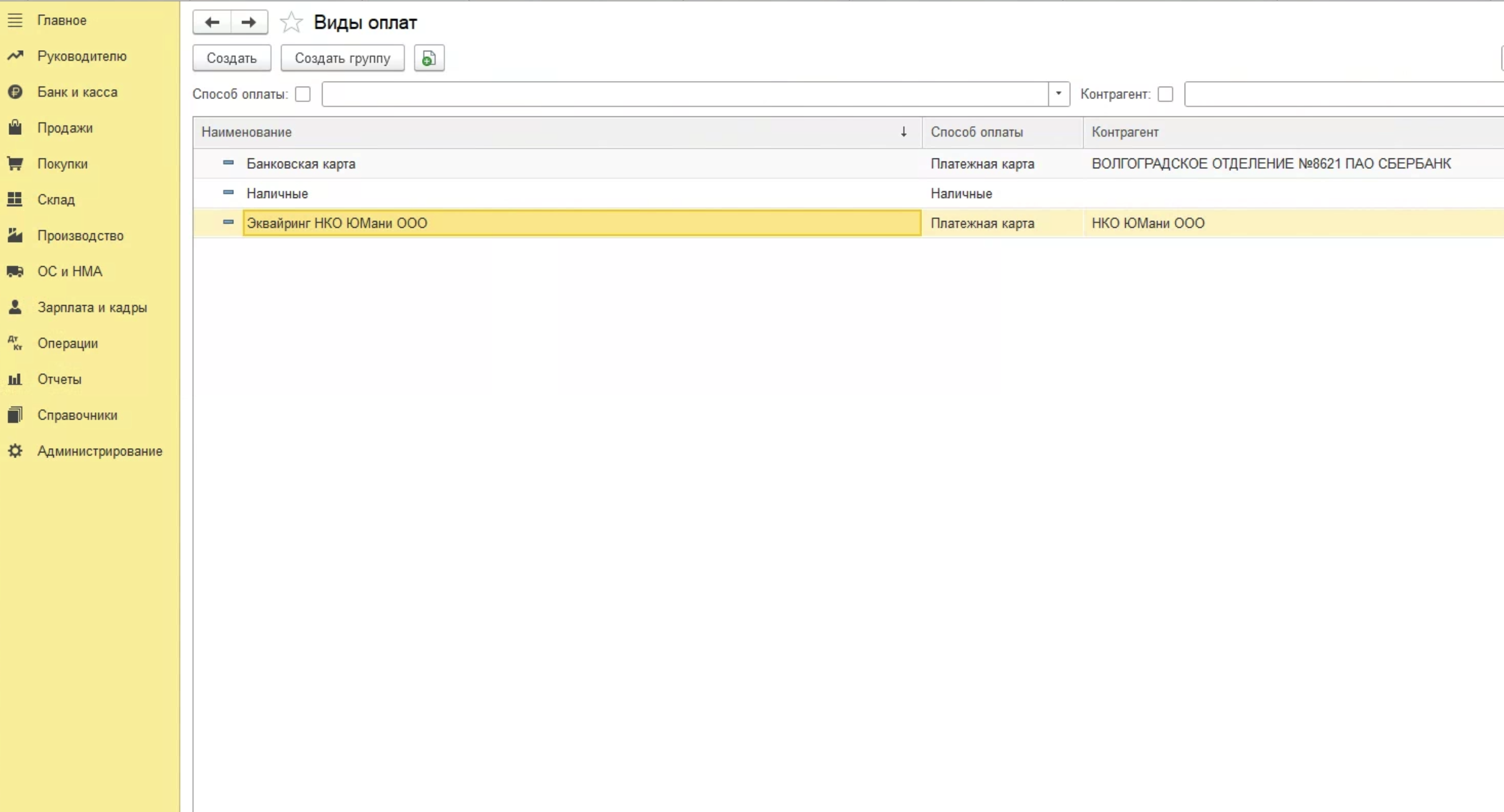This screenshot has width=1504, height=812.
Task: Select the Банковская карта row
Action: [x=301, y=164]
